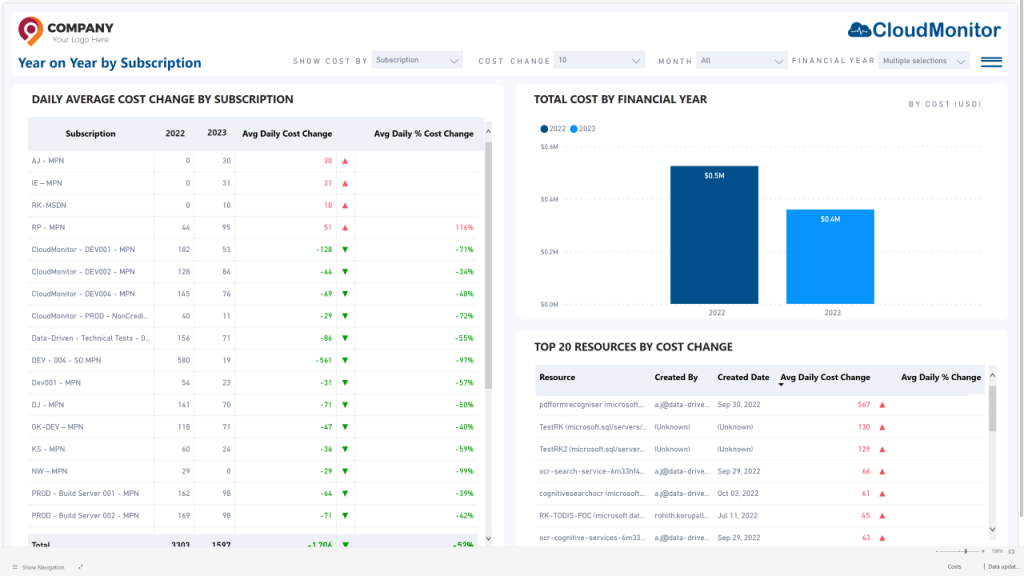Select the Data-Driven - Technical Tests row
This screenshot has height=576, width=1024.
point(253,338)
